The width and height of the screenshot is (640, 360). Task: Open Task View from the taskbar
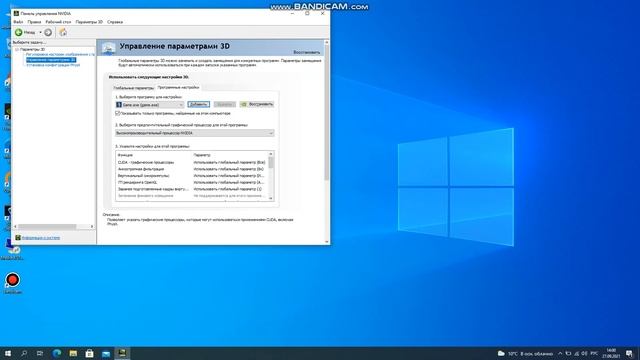[40, 353]
